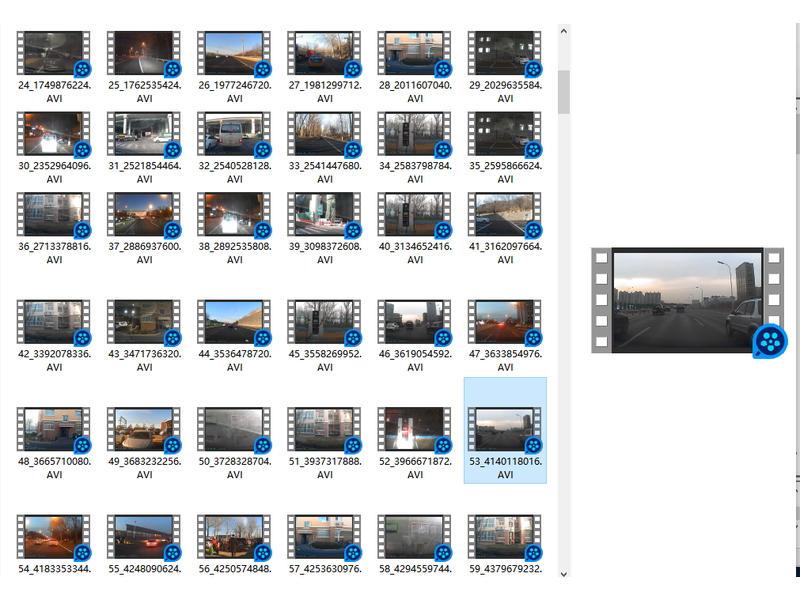800x600 pixels.
Task: Click the file list scrollbar thumb
Action: tap(564, 92)
